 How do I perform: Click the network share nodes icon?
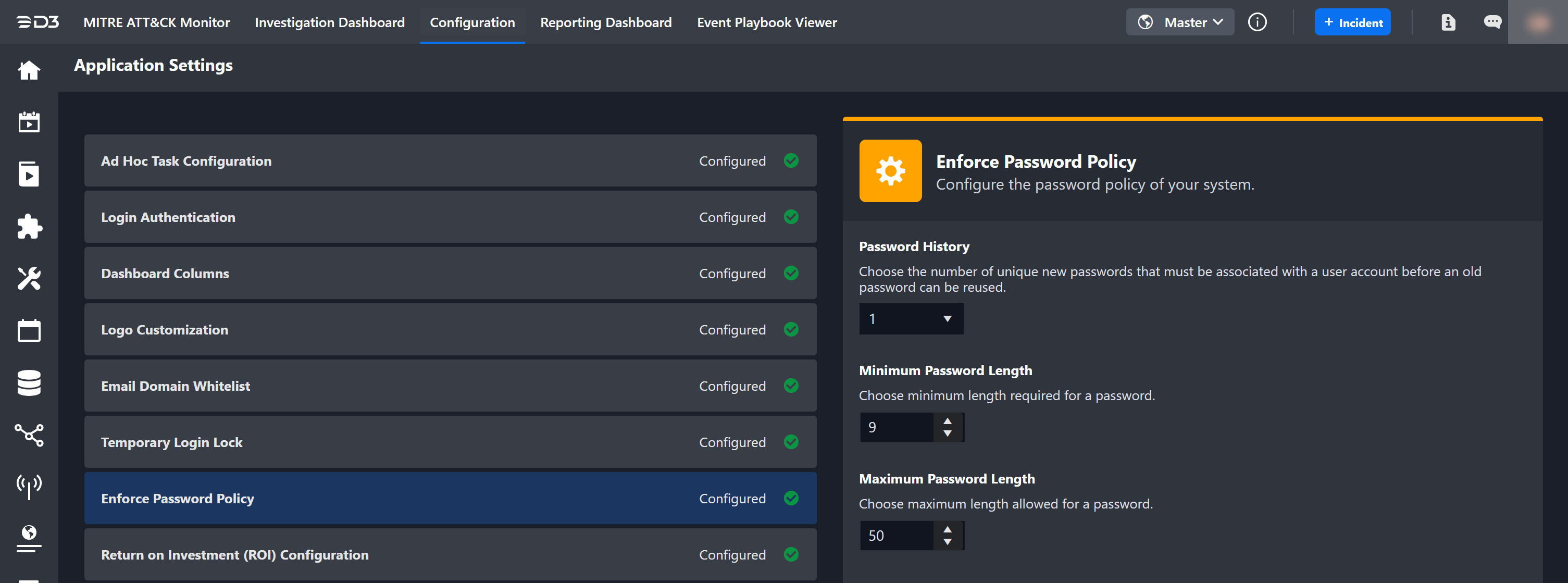coord(29,435)
